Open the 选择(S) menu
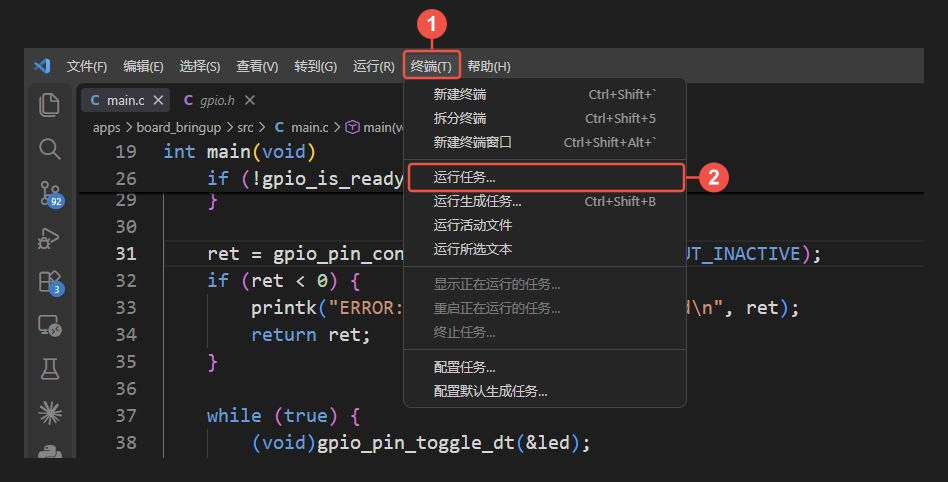948x482 pixels. tap(200, 66)
